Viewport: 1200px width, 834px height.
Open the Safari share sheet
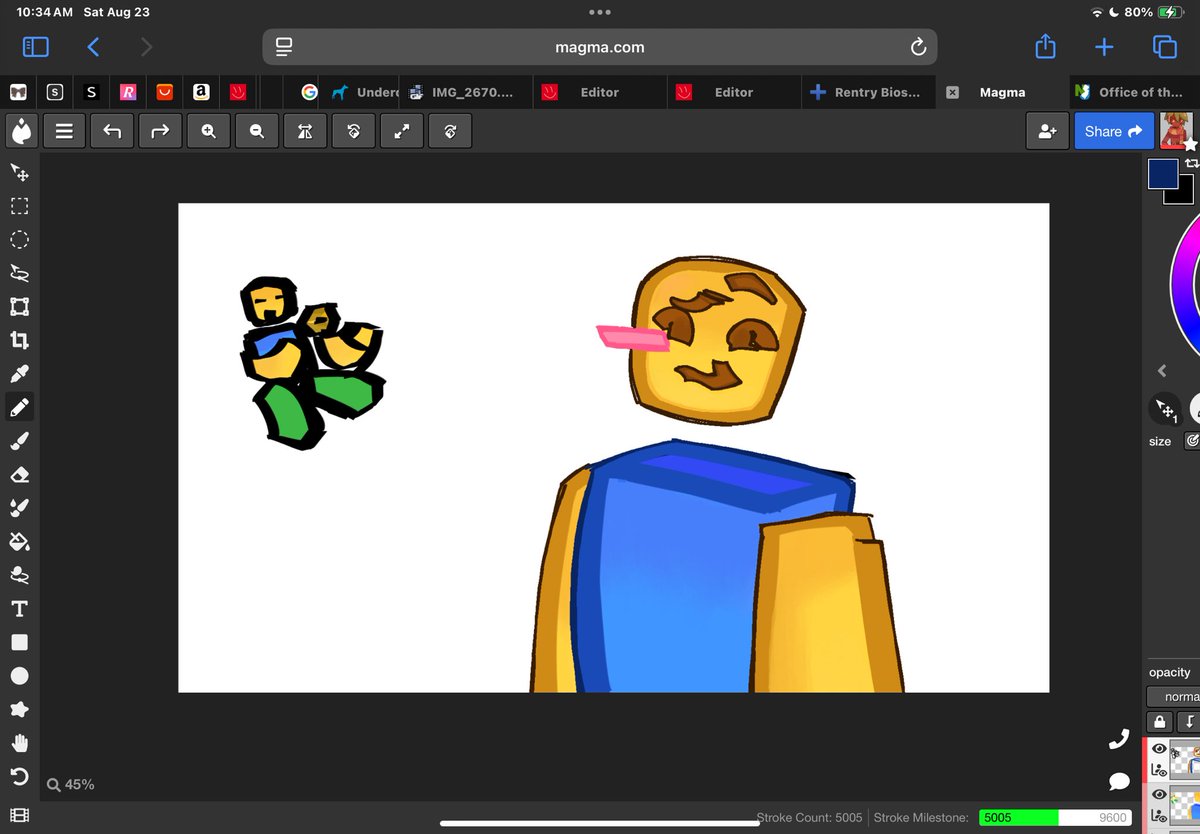coord(1045,46)
